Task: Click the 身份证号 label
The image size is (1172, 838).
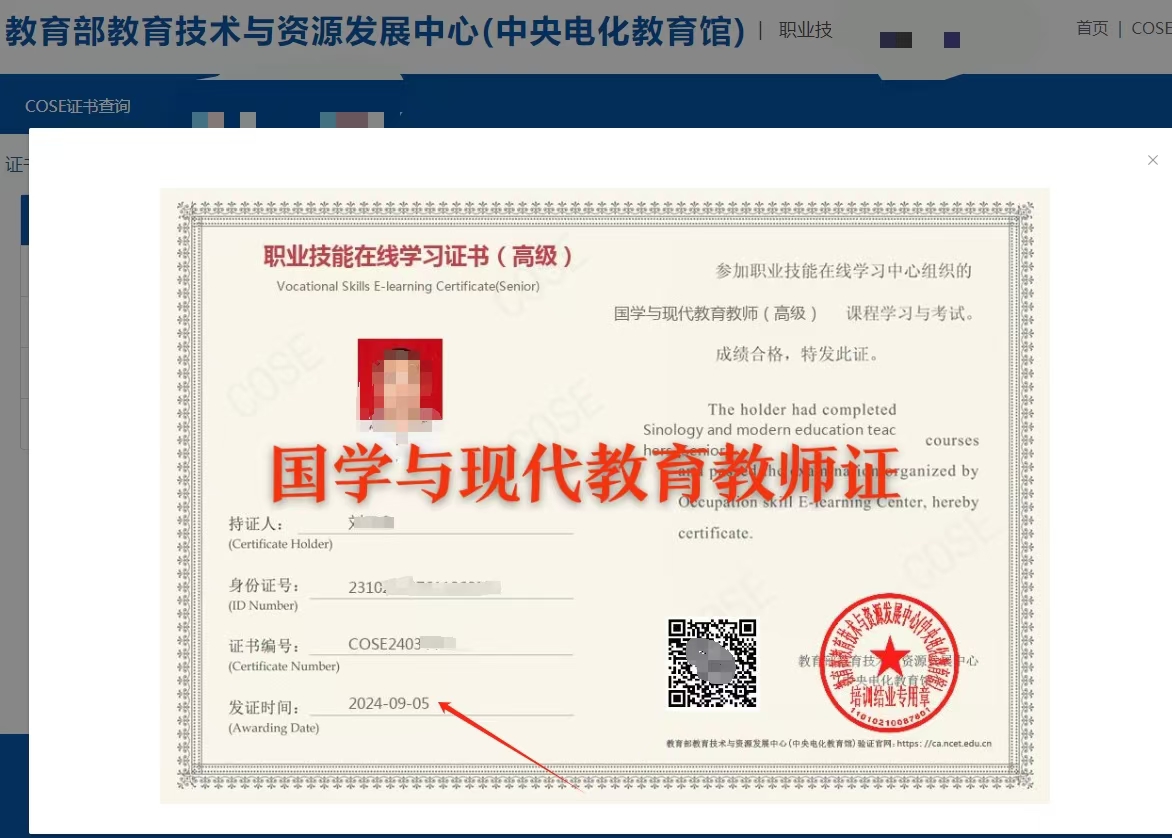Action: (264, 585)
